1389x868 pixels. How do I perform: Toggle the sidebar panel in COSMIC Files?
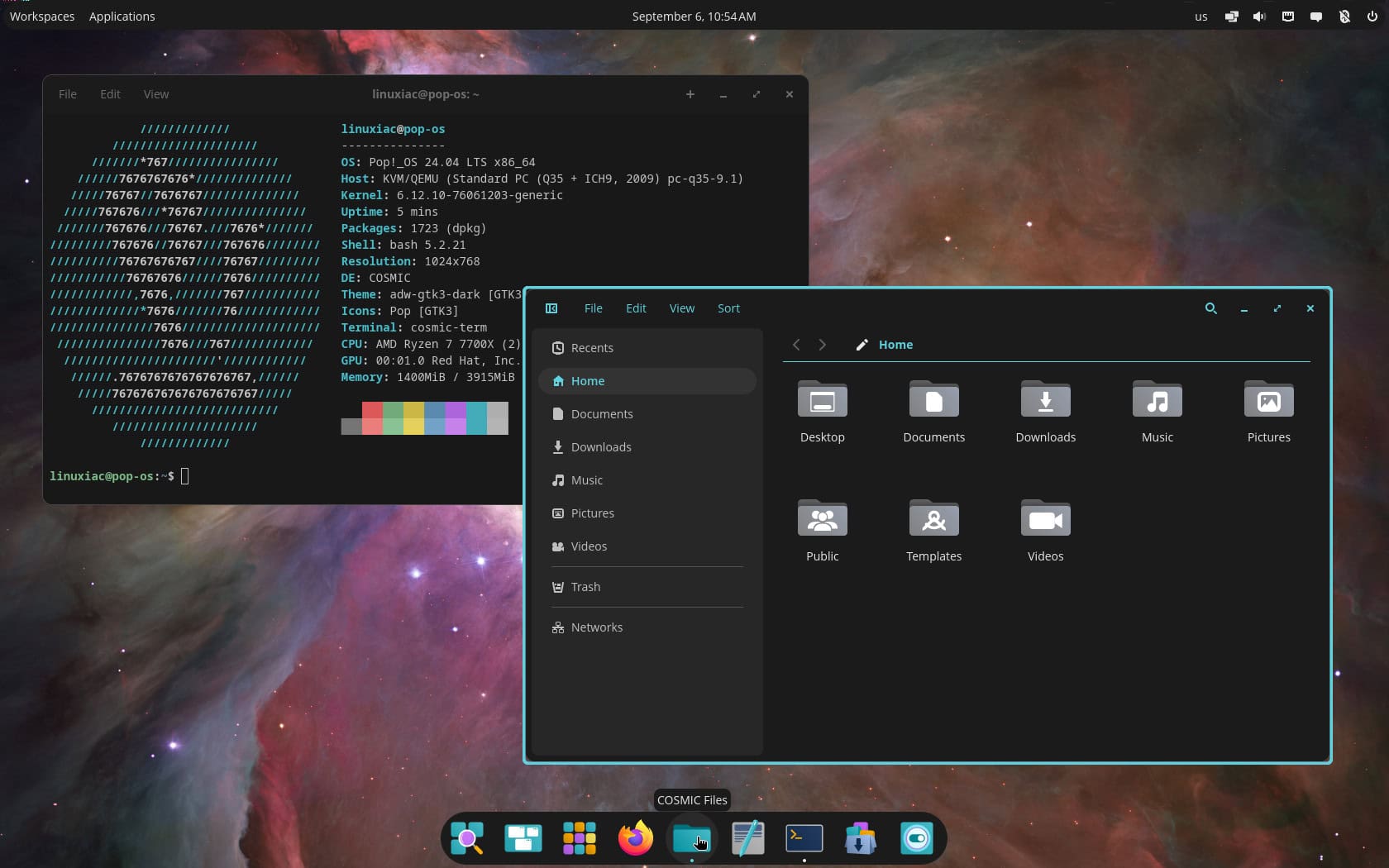pyautogui.click(x=551, y=308)
